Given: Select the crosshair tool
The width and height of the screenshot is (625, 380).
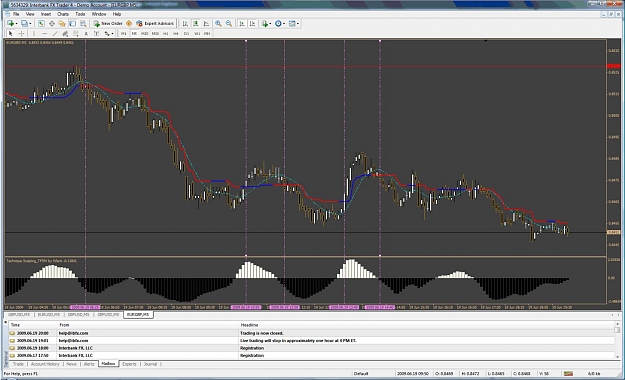Looking at the screenshot, I should [21, 33].
